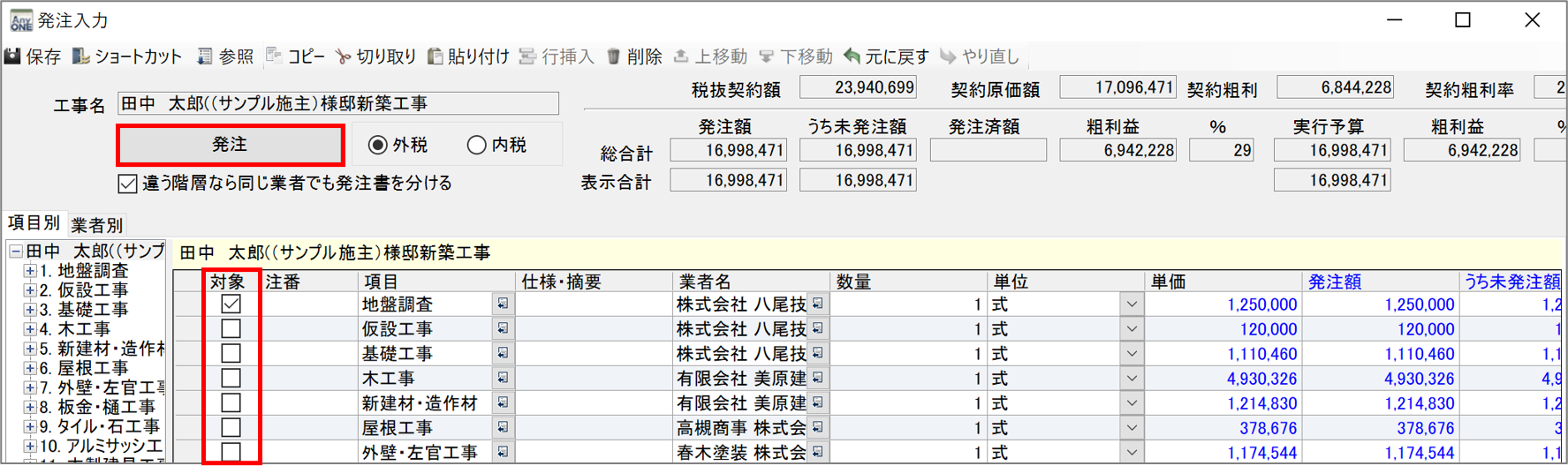Switch to the 項目別 tab
Image resolution: width=1568 pixels, height=466 pixels.
pyautogui.click(x=34, y=223)
